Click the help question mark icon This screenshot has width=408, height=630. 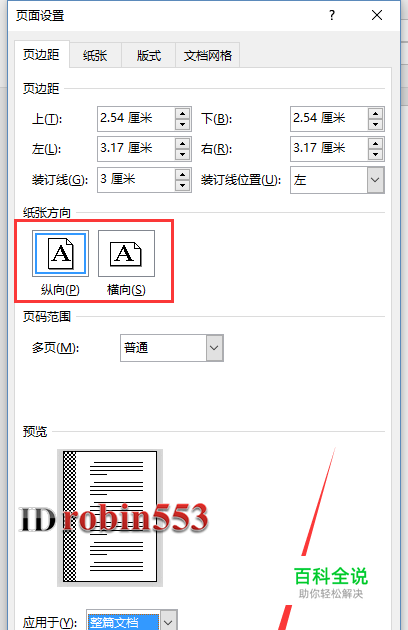(332, 15)
